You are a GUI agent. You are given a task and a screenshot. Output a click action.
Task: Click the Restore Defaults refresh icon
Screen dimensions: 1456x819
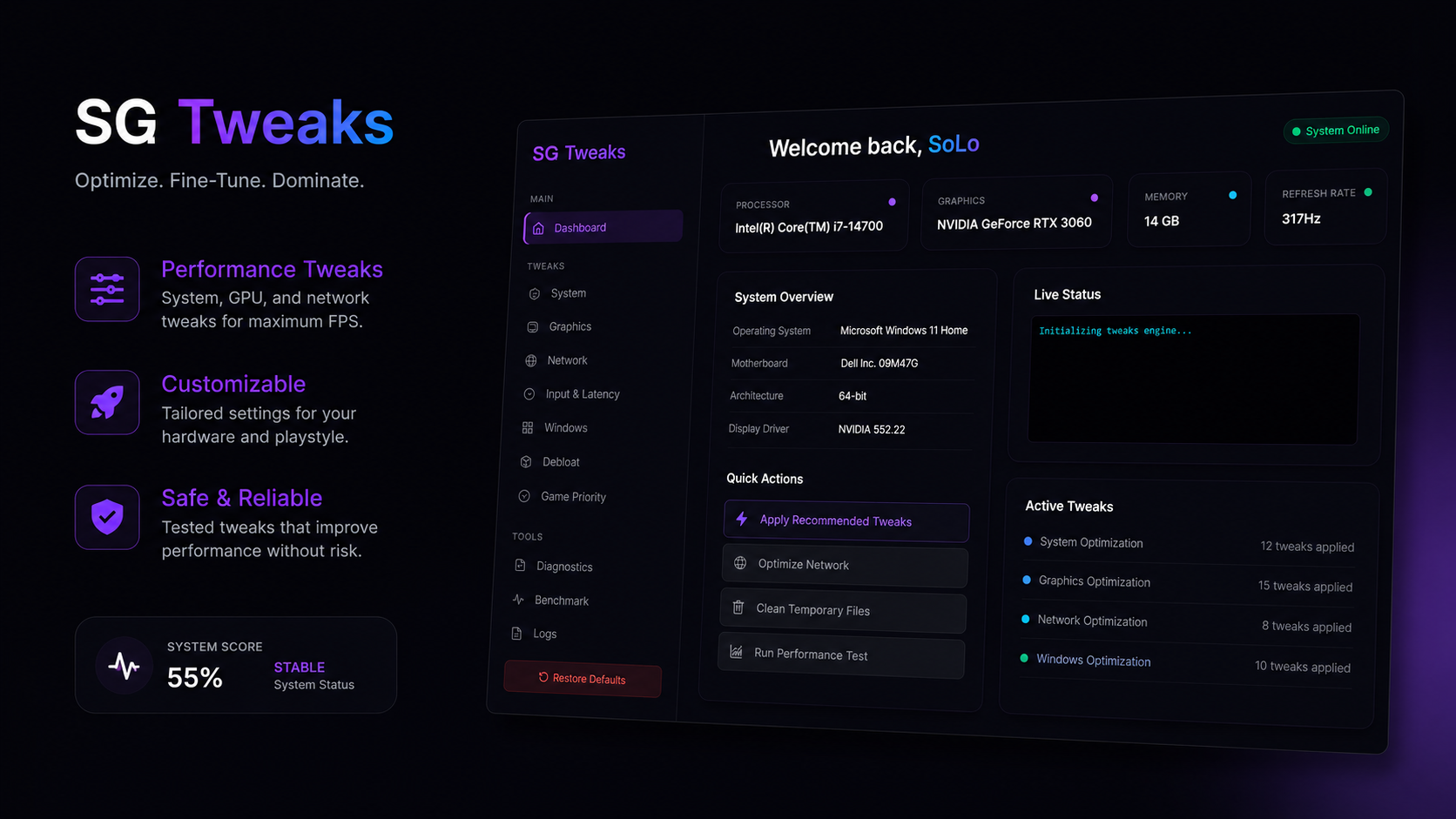(543, 677)
